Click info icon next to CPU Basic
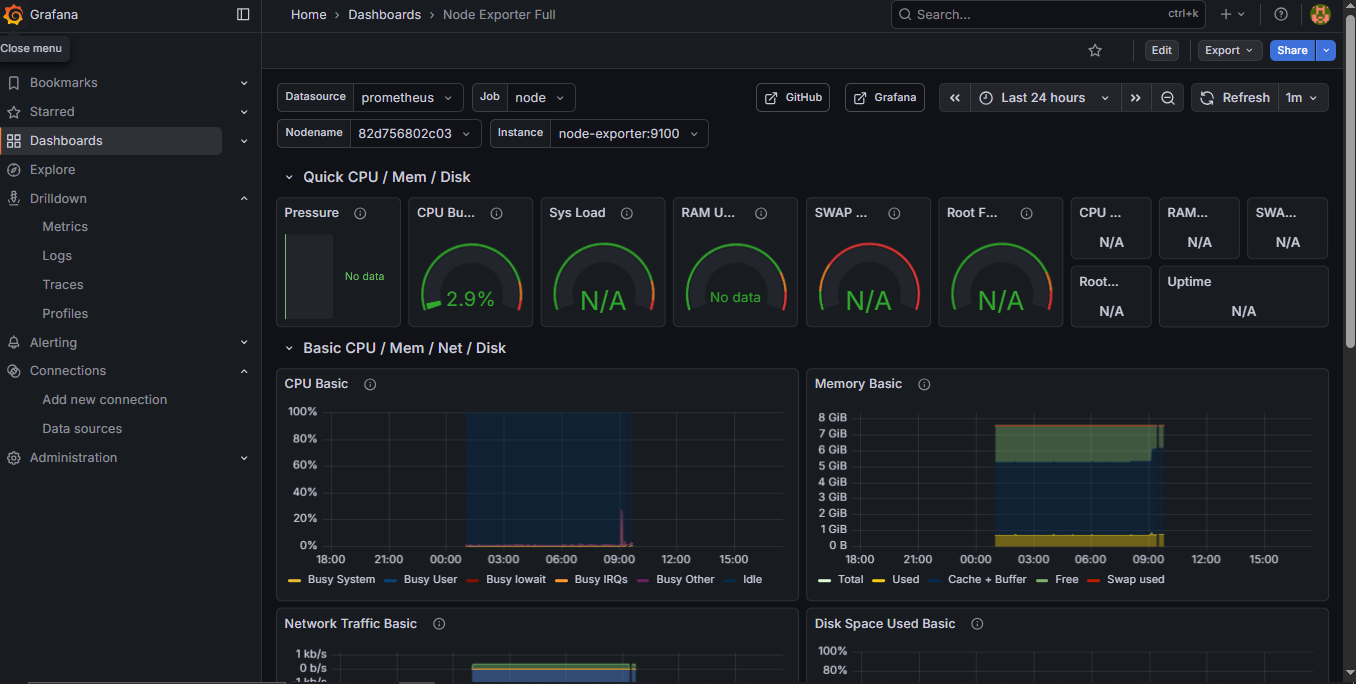Viewport: 1356px width, 684px height. click(x=370, y=384)
